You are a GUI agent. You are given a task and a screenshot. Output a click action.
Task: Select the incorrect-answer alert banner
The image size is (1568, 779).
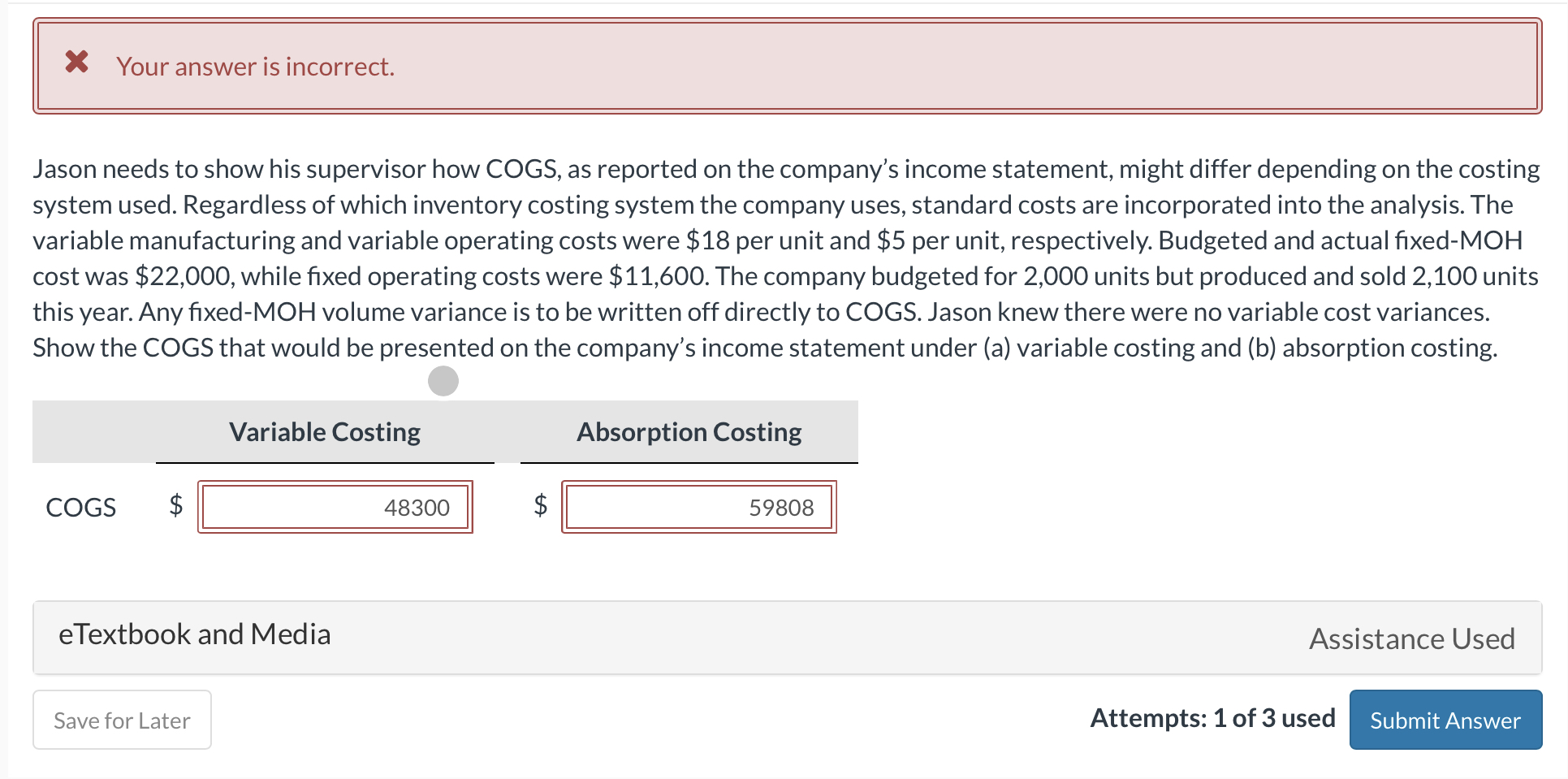[784, 65]
